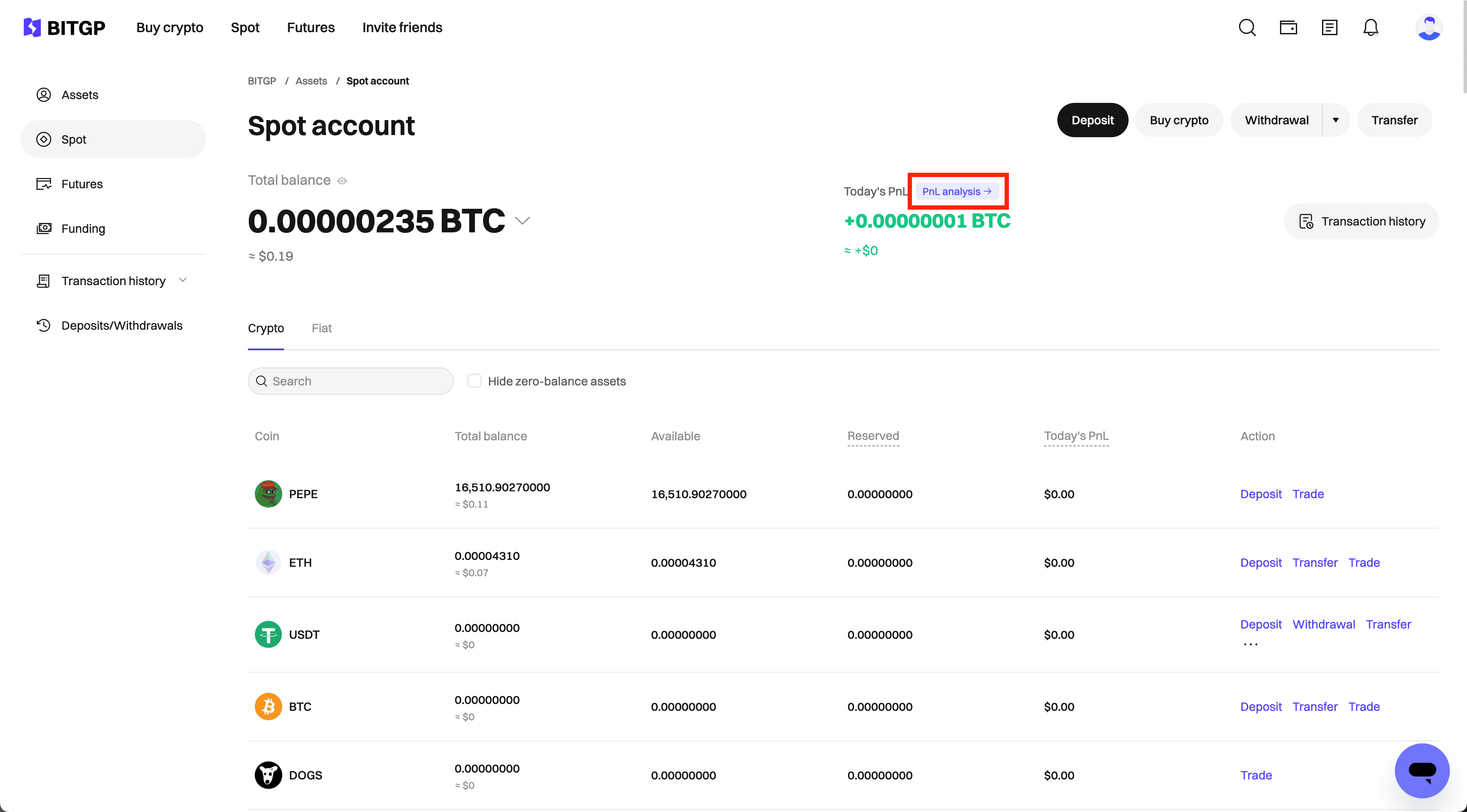This screenshot has width=1467, height=812.
Task: Switch to the Fiat tab
Action: pyautogui.click(x=321, y=328)
